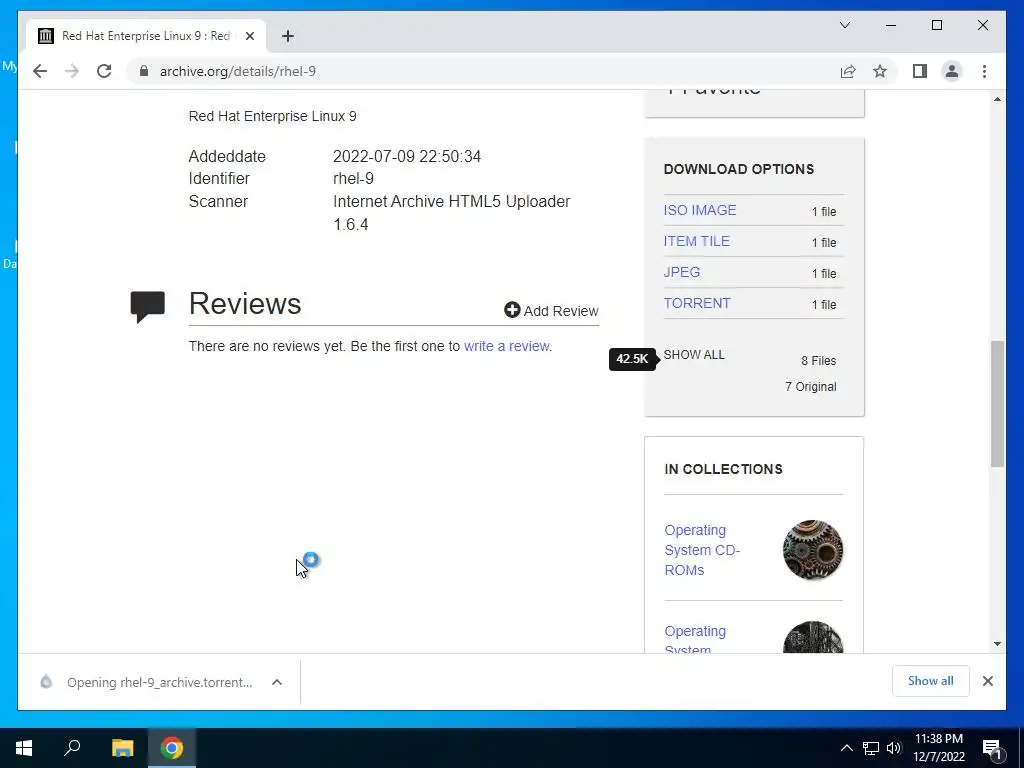
Task: Expand the rhel-9_archive.torrent download options
Action: (277, 682)
